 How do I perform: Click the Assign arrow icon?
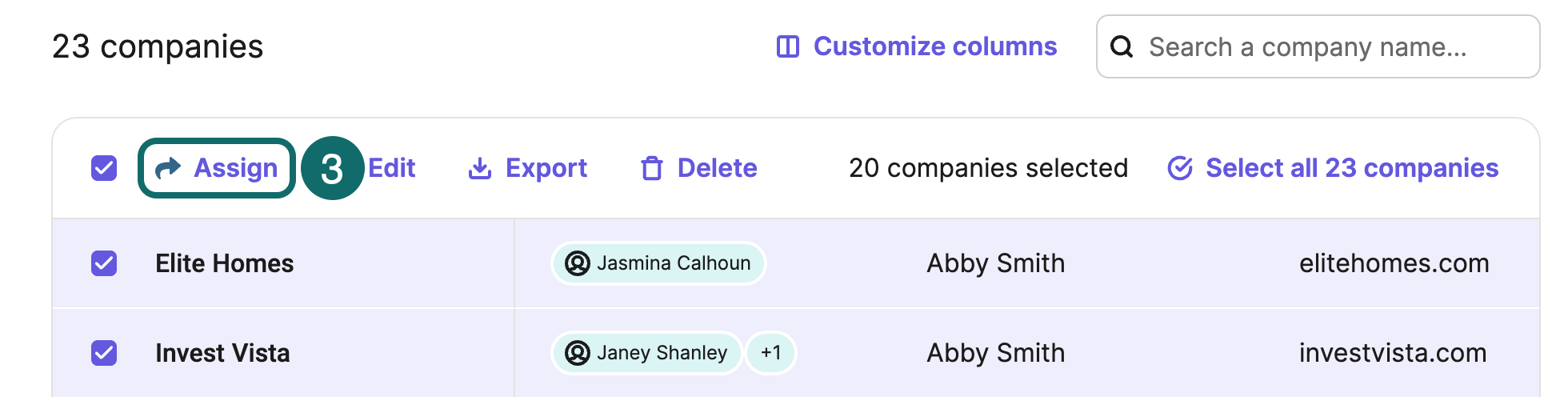click(168, 168)
